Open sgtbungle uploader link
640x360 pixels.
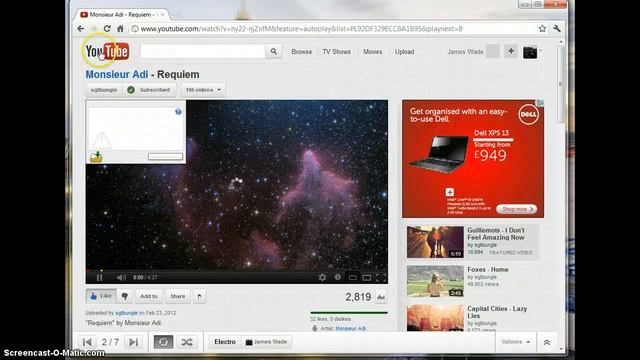pos(127,313)
